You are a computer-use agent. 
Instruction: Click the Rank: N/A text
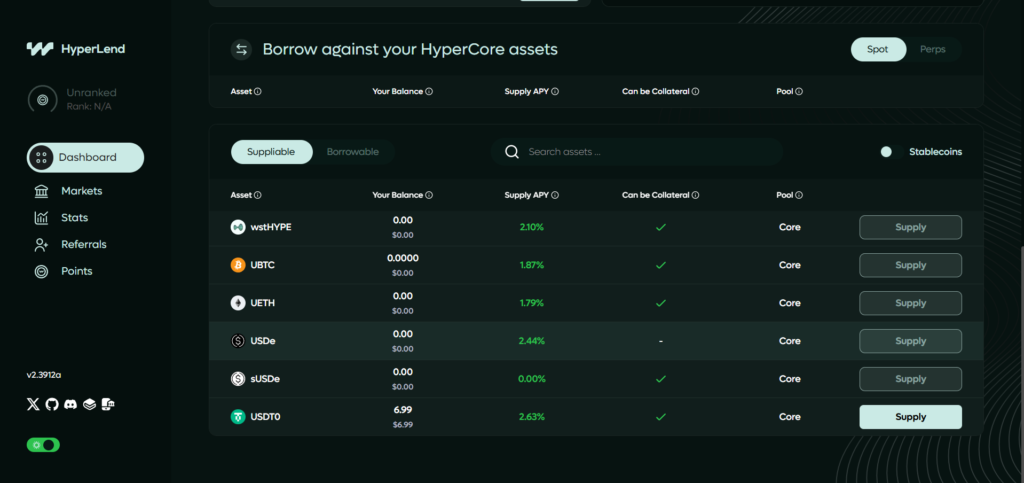click(x=89, y=106)
